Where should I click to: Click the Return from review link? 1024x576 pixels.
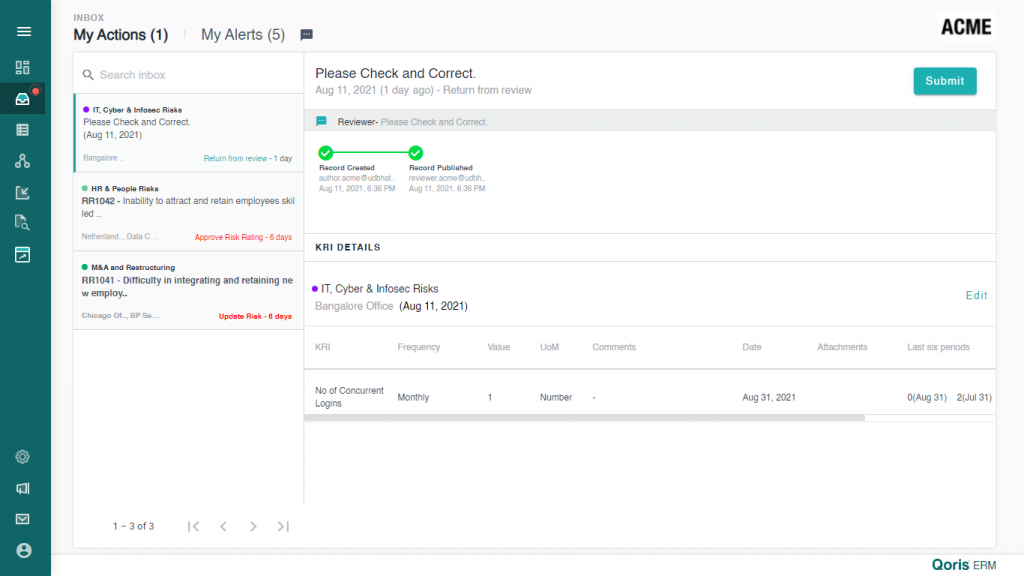tap(235, 159)
